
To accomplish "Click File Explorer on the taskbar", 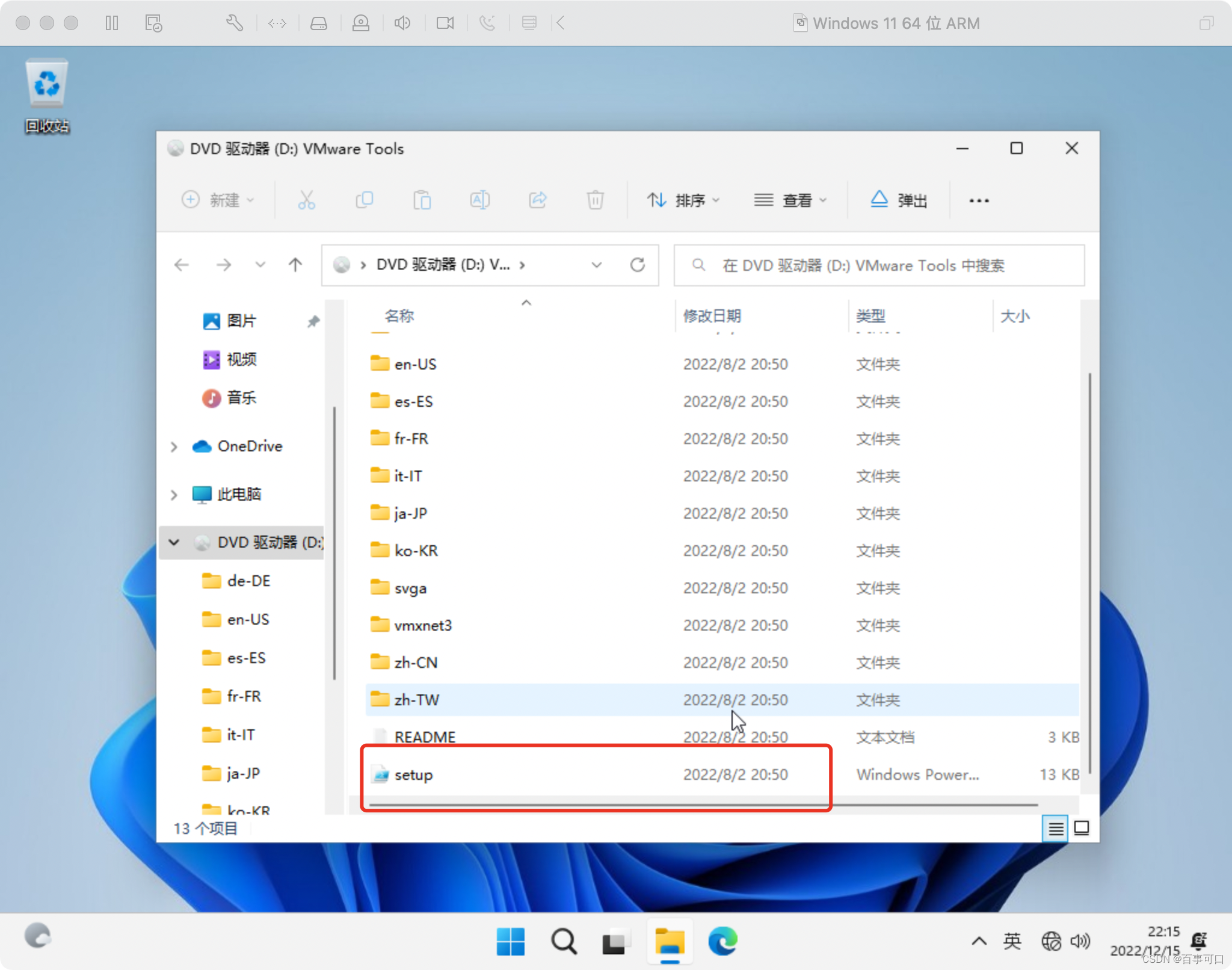I will (x=670, y=941).
